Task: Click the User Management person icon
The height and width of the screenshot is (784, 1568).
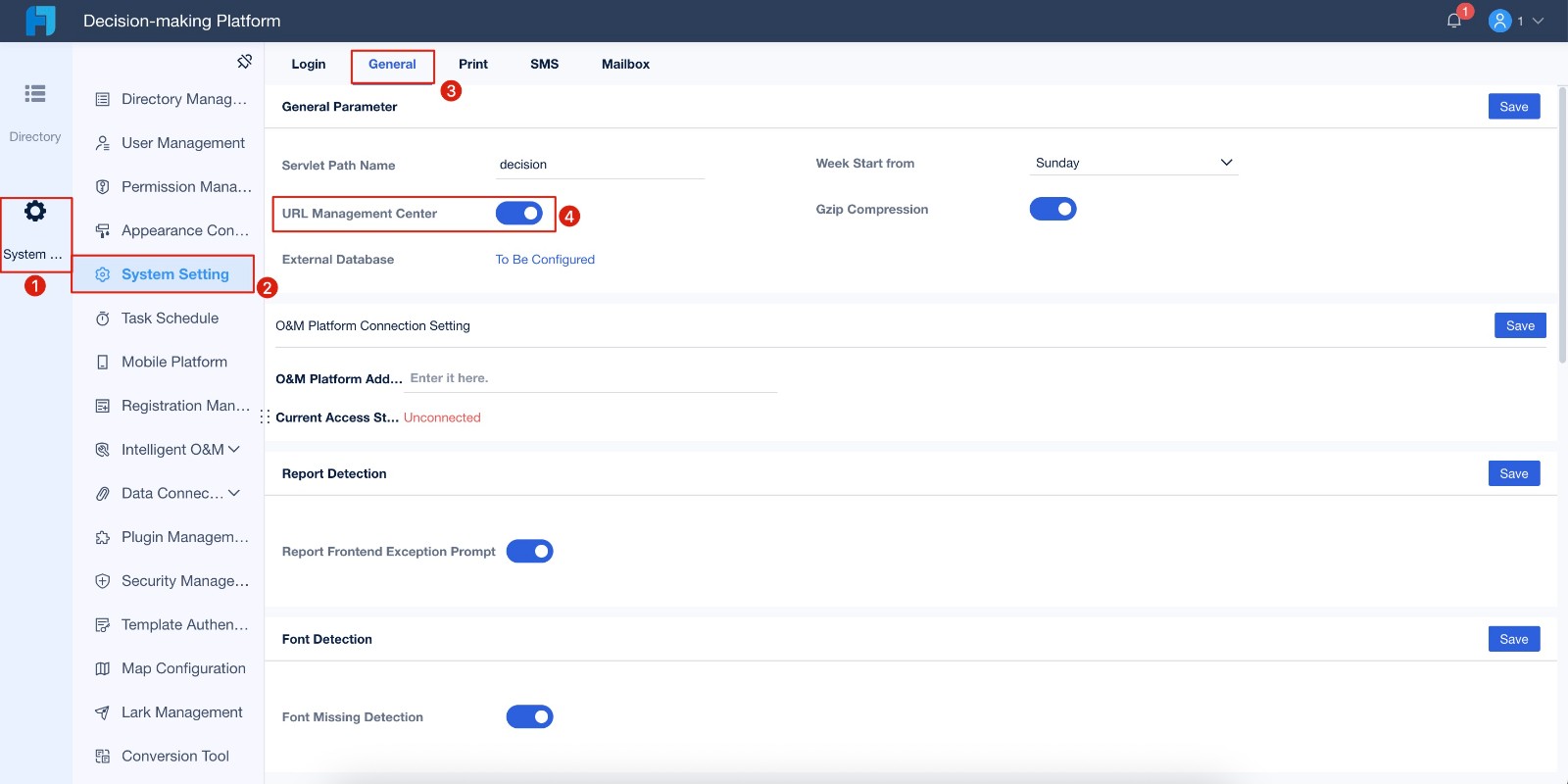Action: point(102,143)
